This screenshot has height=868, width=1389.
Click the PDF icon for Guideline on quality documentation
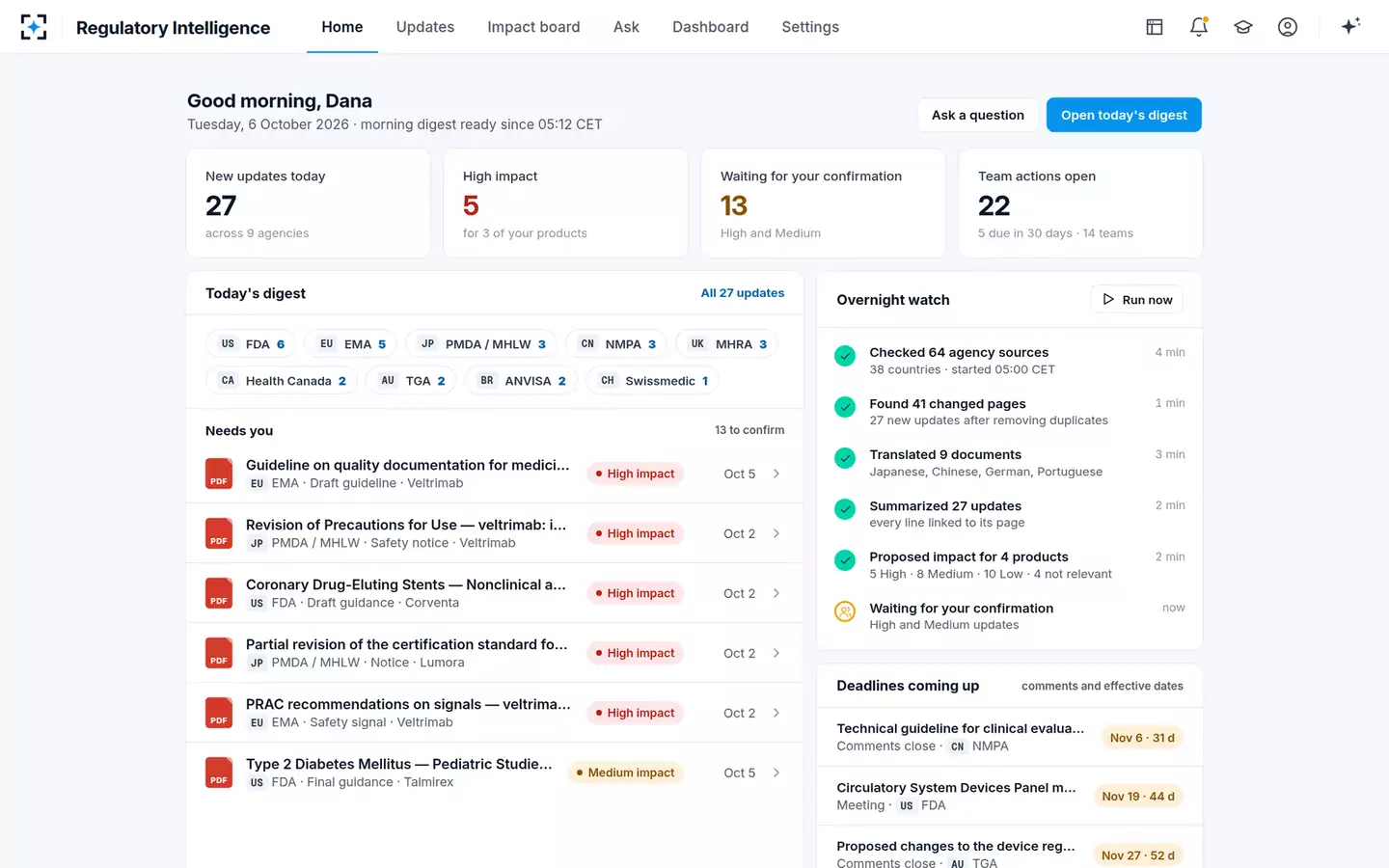pos(219,474)
